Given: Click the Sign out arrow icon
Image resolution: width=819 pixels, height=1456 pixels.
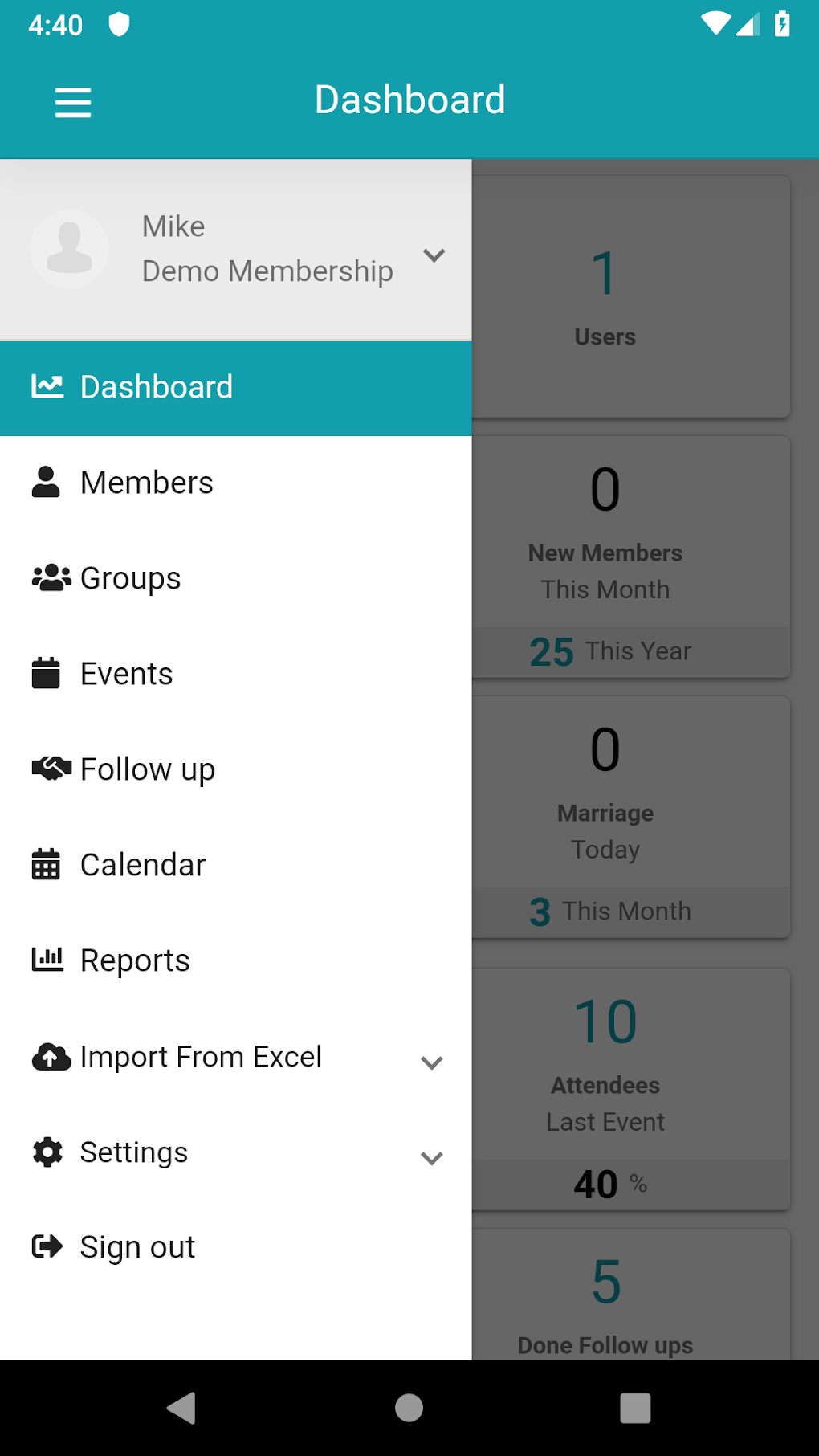Looking at the screenshot, I should pos(47,1246).
